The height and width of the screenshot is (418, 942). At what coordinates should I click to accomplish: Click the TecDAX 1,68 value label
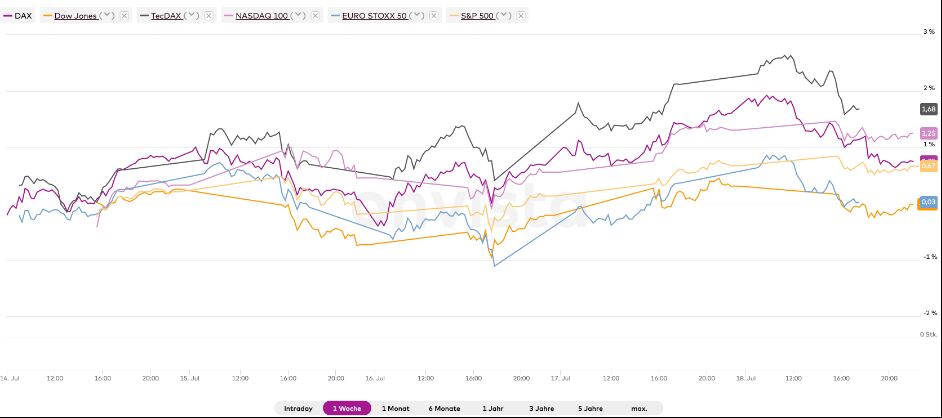[927, 108]
